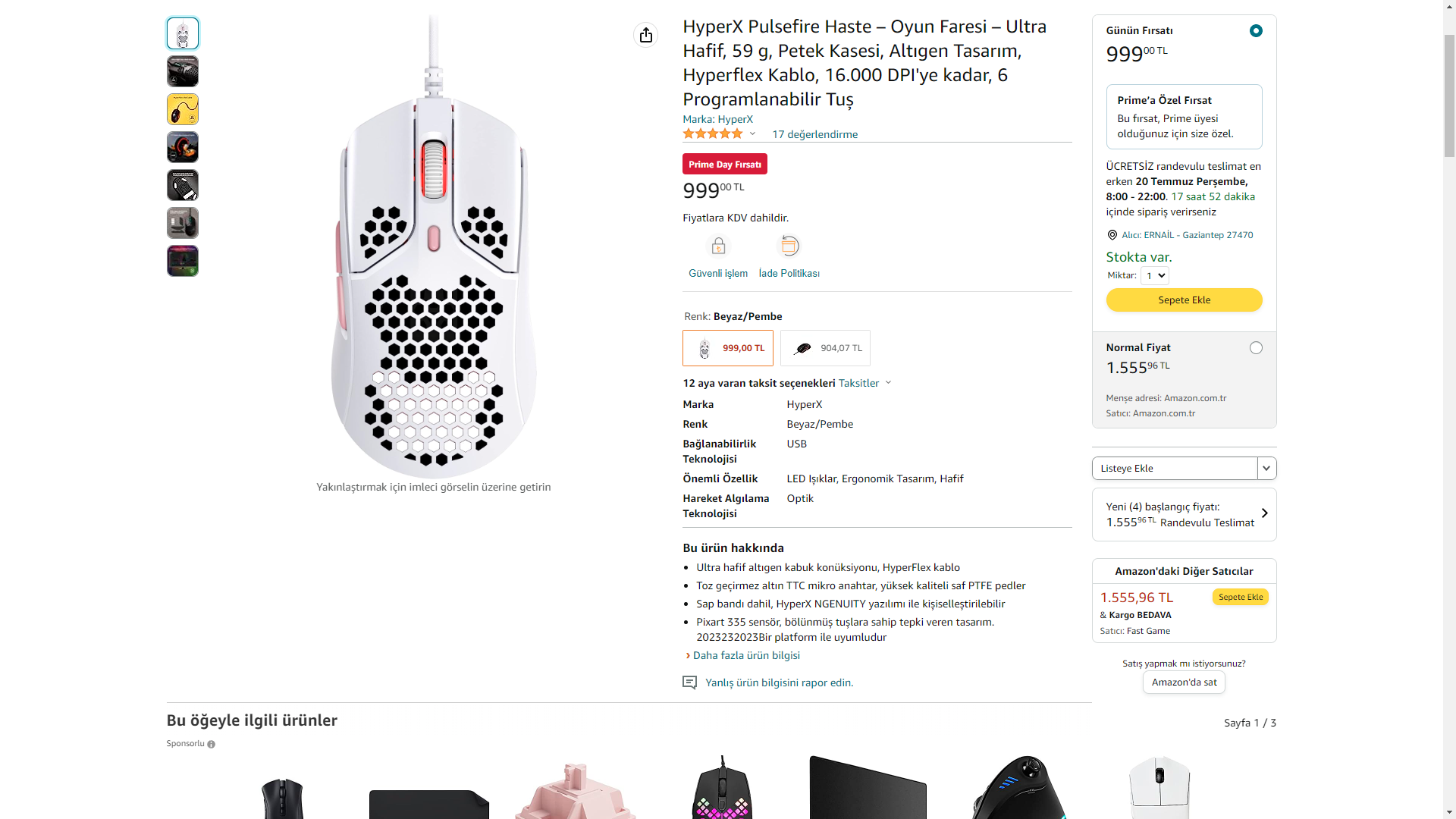Click the secure transaction lock icon
The width and height of the screenshot is (1456, 819).
(718, 246)
